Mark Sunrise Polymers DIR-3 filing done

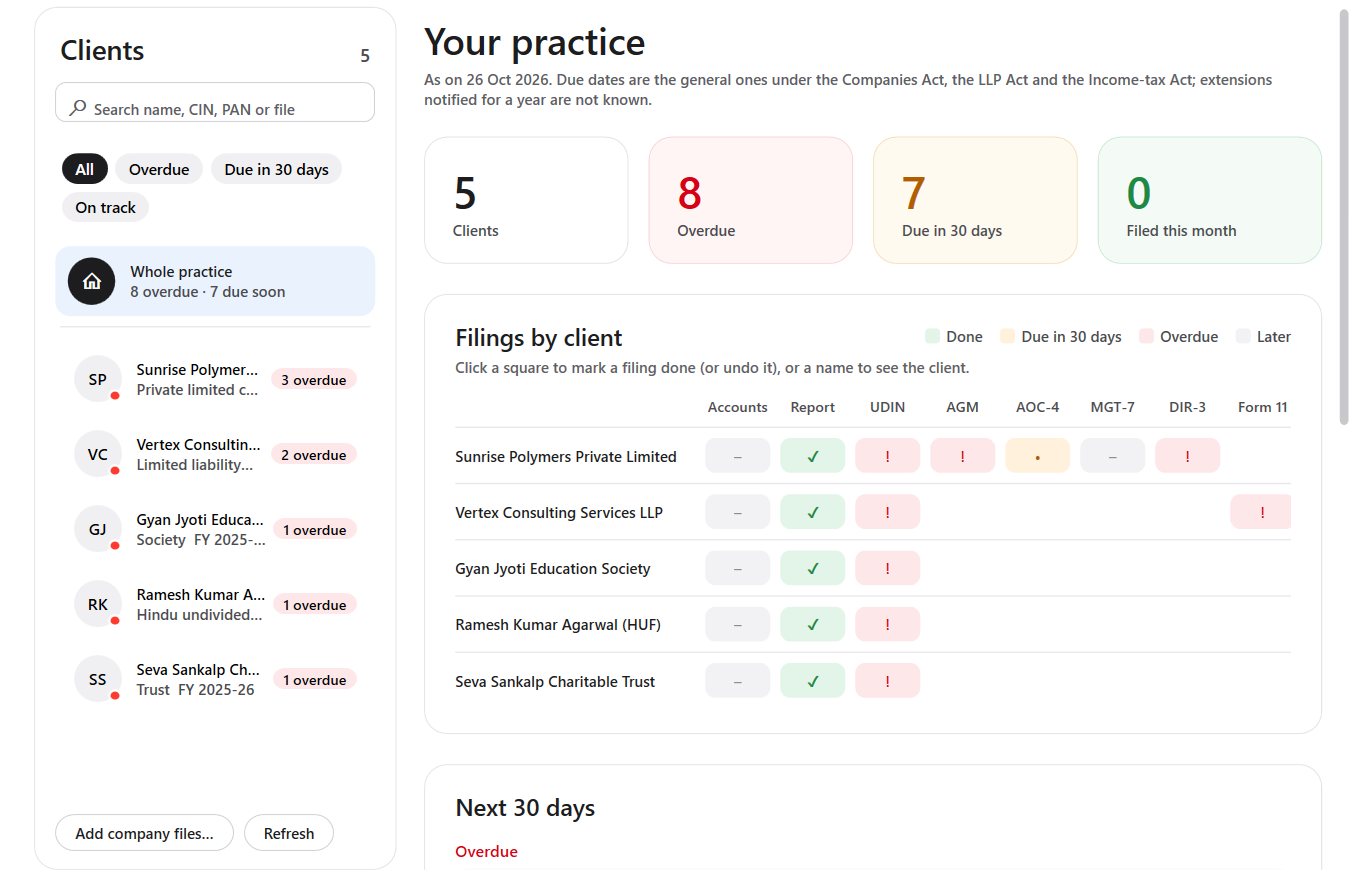click(1188, 456)
